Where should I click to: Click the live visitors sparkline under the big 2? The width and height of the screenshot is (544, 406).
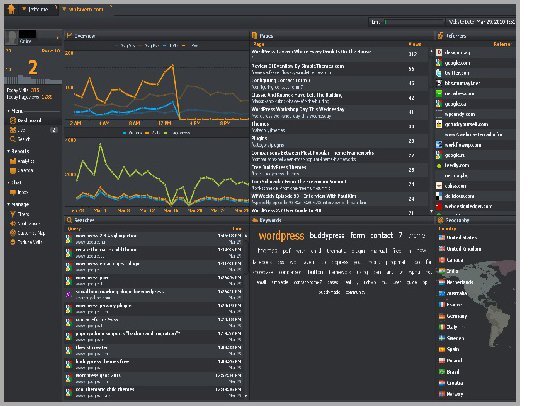pos(33,79)
